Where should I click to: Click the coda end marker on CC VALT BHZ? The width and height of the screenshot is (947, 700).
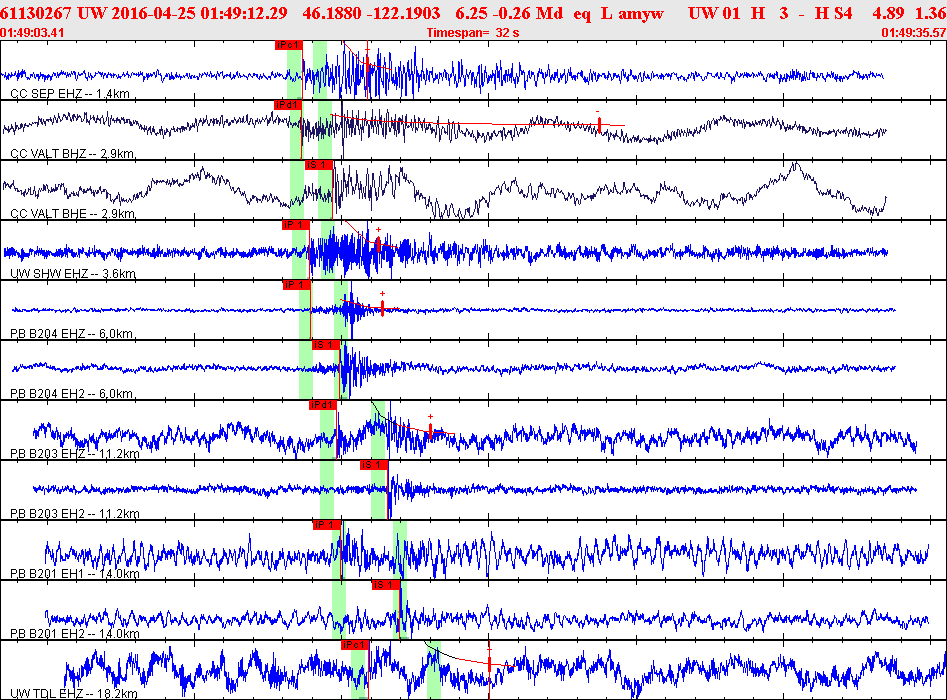[x=599, y=124]
